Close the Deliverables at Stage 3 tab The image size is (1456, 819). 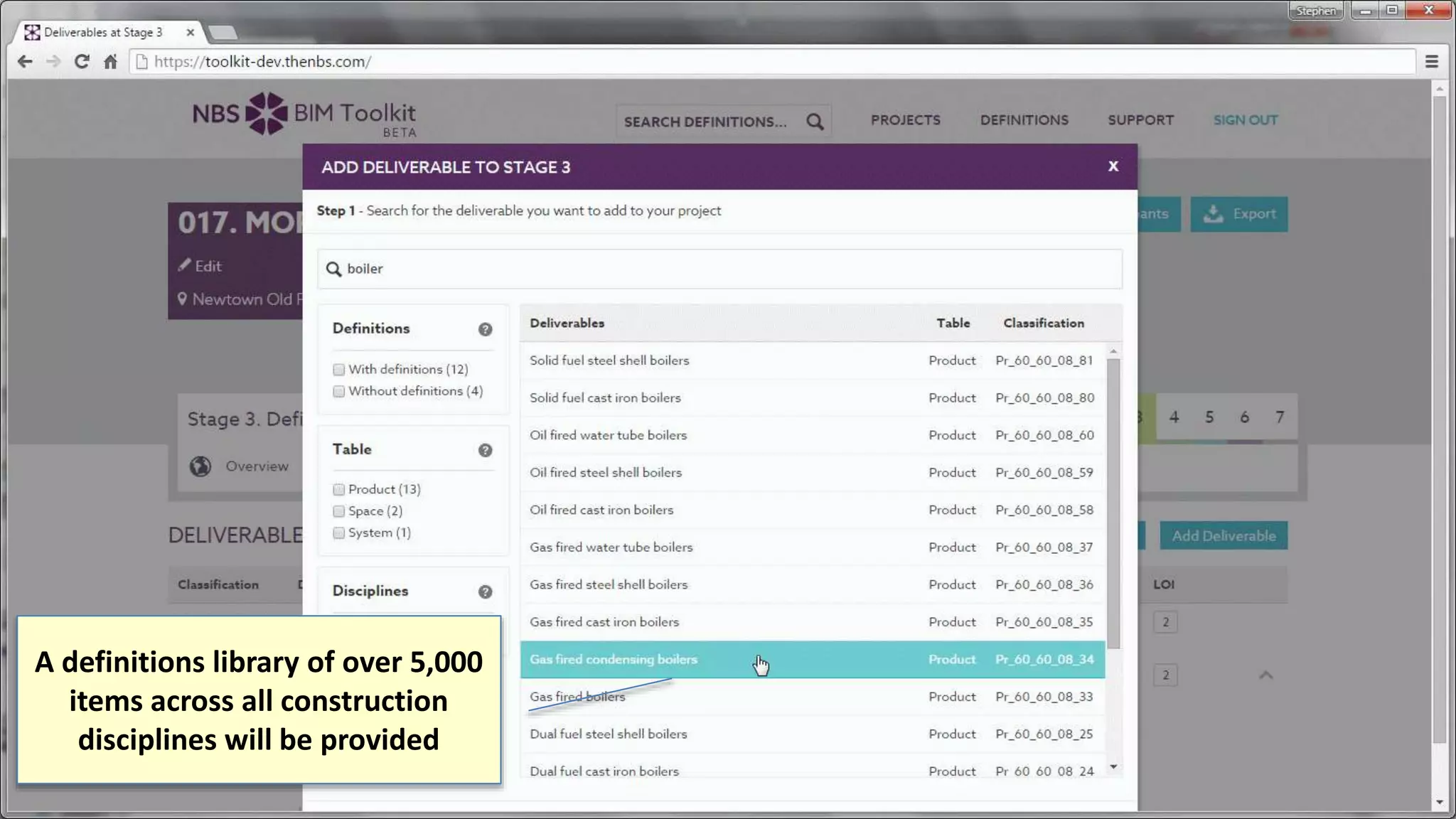(190, 32)
